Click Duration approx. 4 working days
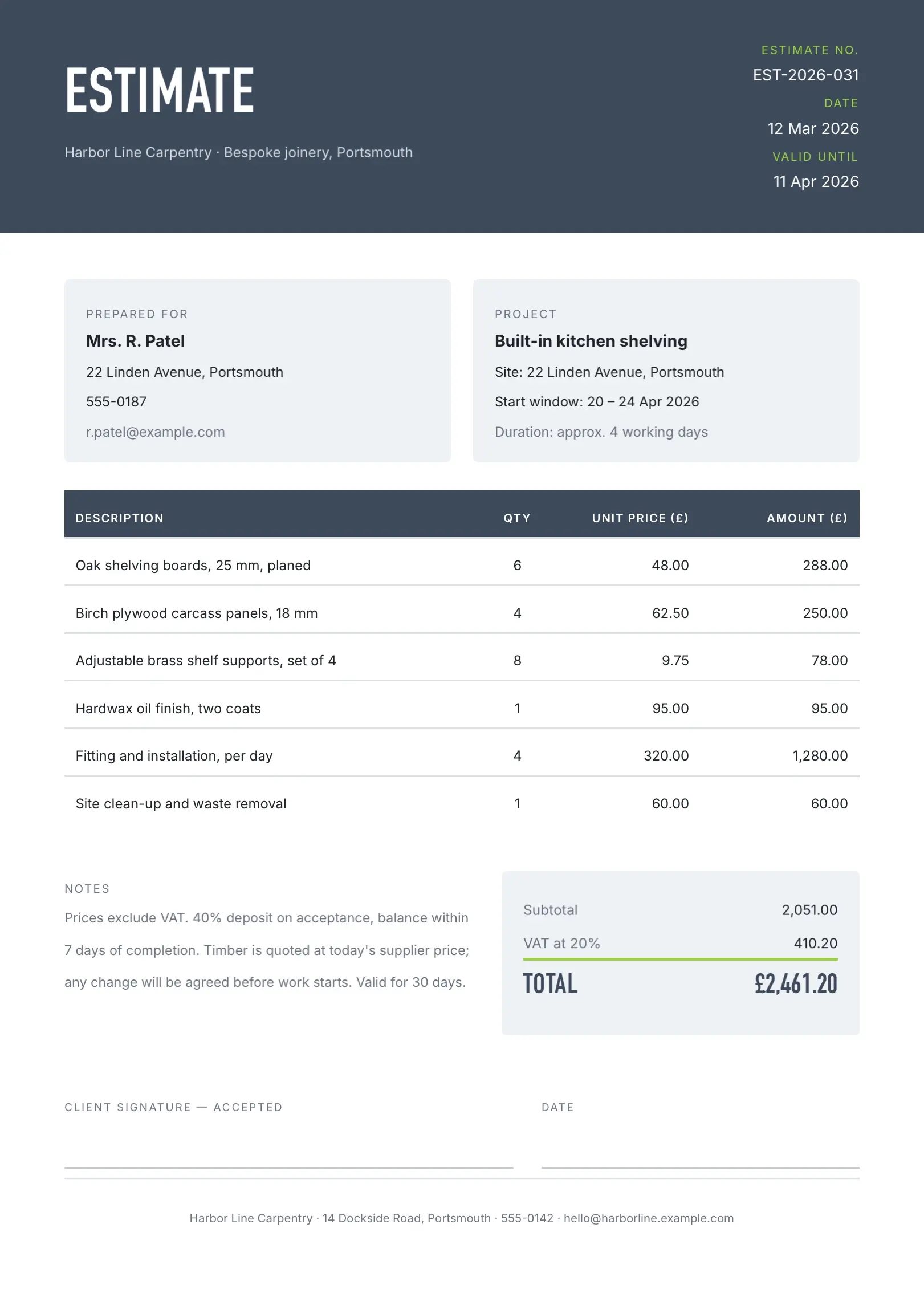 [x=601, y=432]
